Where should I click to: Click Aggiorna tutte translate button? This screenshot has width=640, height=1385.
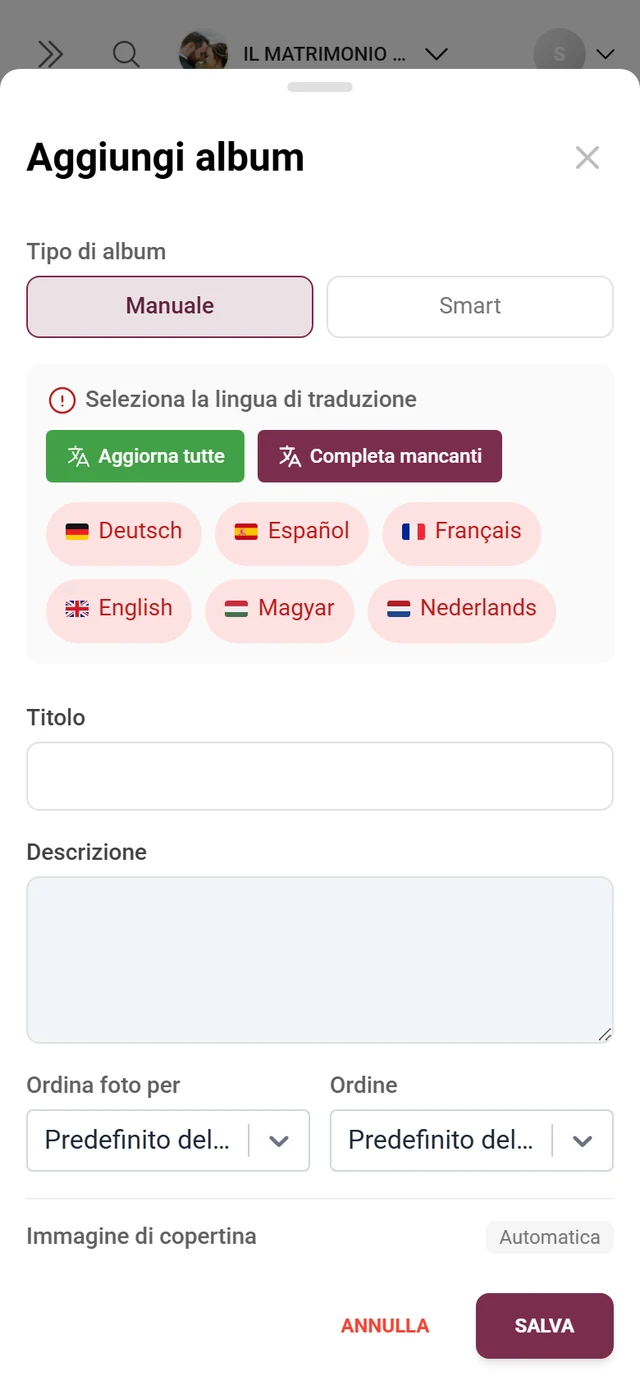(145, 456)
